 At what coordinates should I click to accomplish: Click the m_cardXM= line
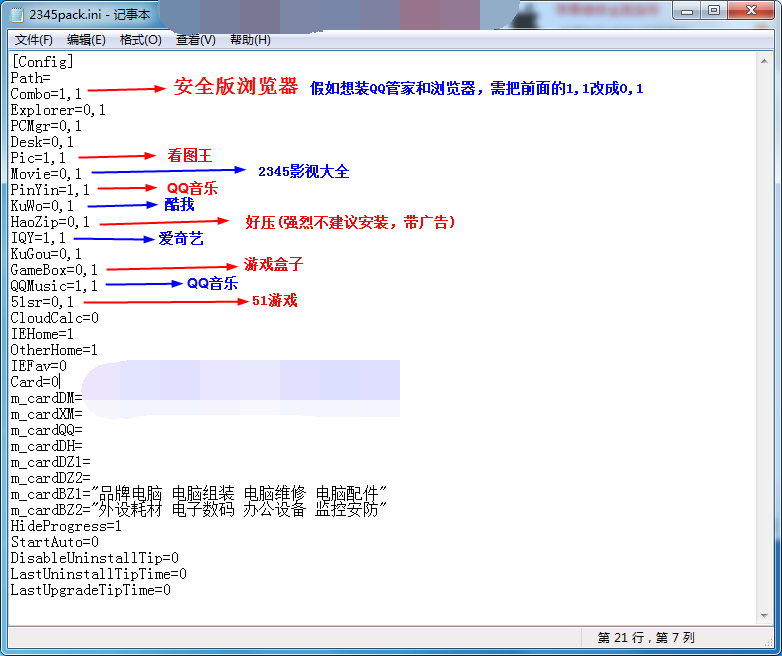coord(46,414)
